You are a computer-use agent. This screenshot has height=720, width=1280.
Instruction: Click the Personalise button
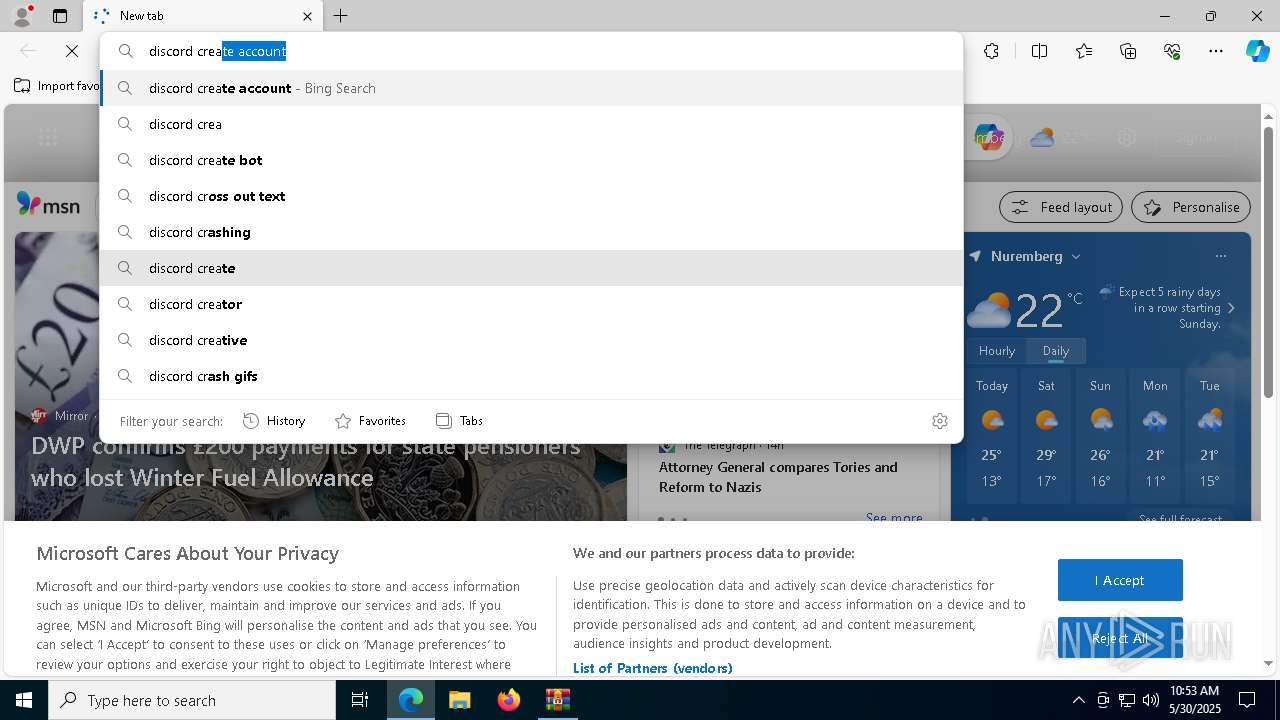(x=1191, y=207)
